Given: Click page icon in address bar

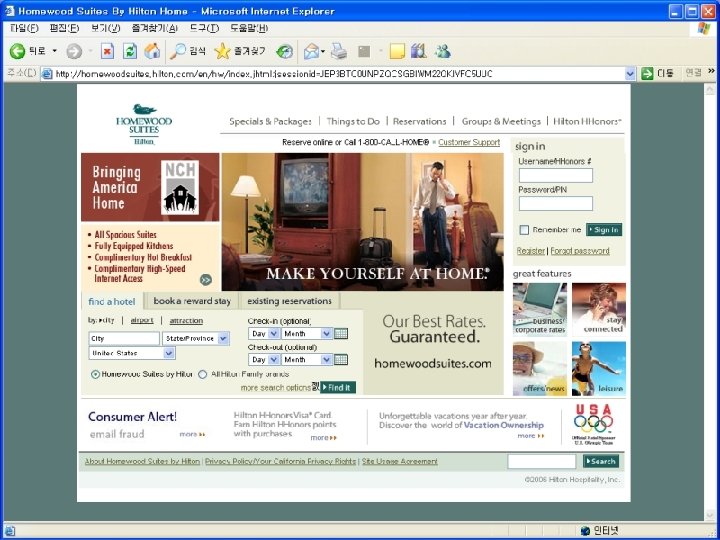Looking at the screenshot, I should (46, 73).
